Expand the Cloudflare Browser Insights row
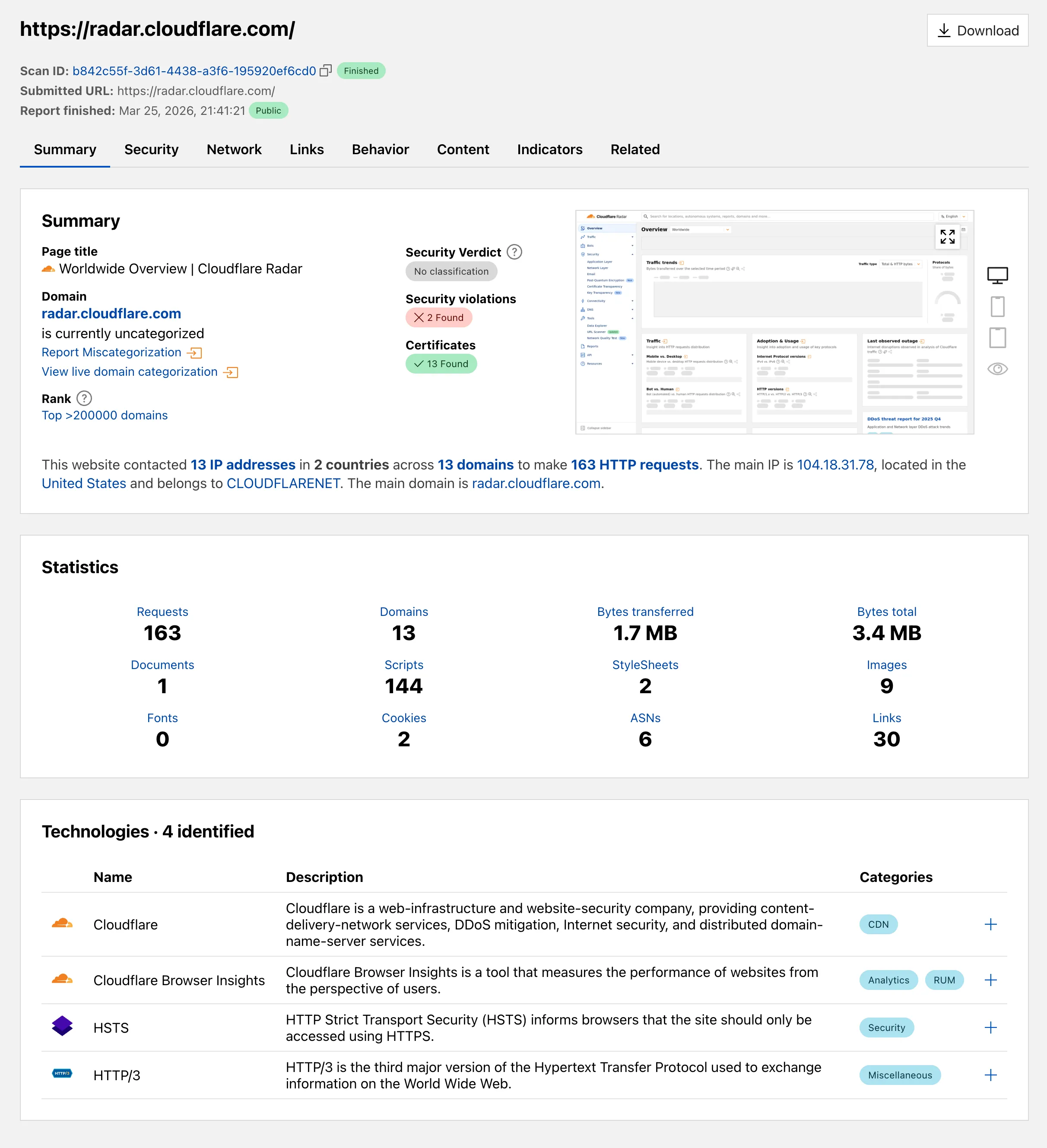 click(x=991, y=980)
